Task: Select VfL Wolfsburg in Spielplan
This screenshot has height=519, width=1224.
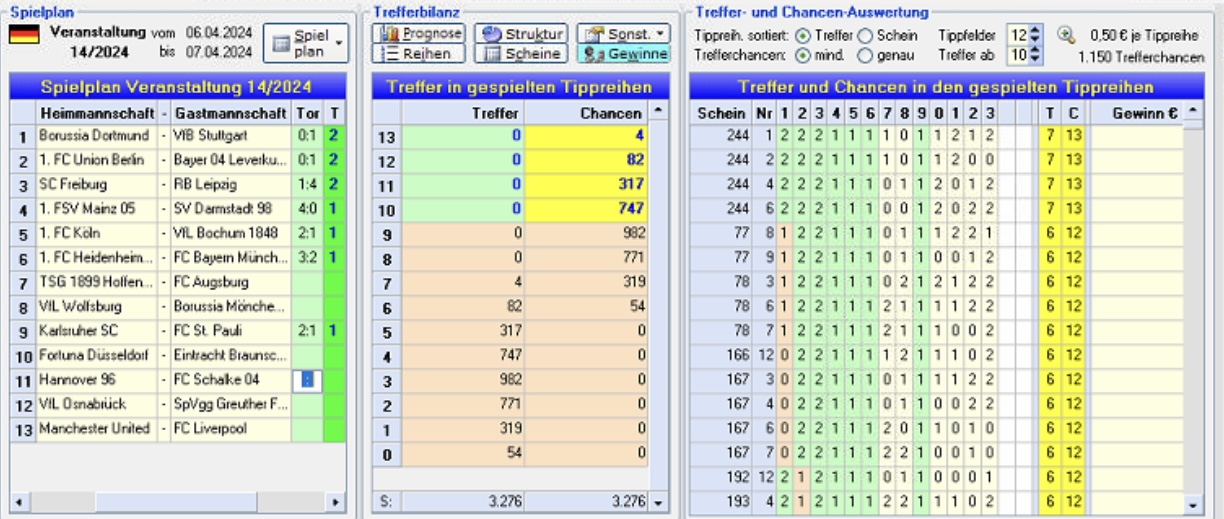Action: tap(96, 306)
